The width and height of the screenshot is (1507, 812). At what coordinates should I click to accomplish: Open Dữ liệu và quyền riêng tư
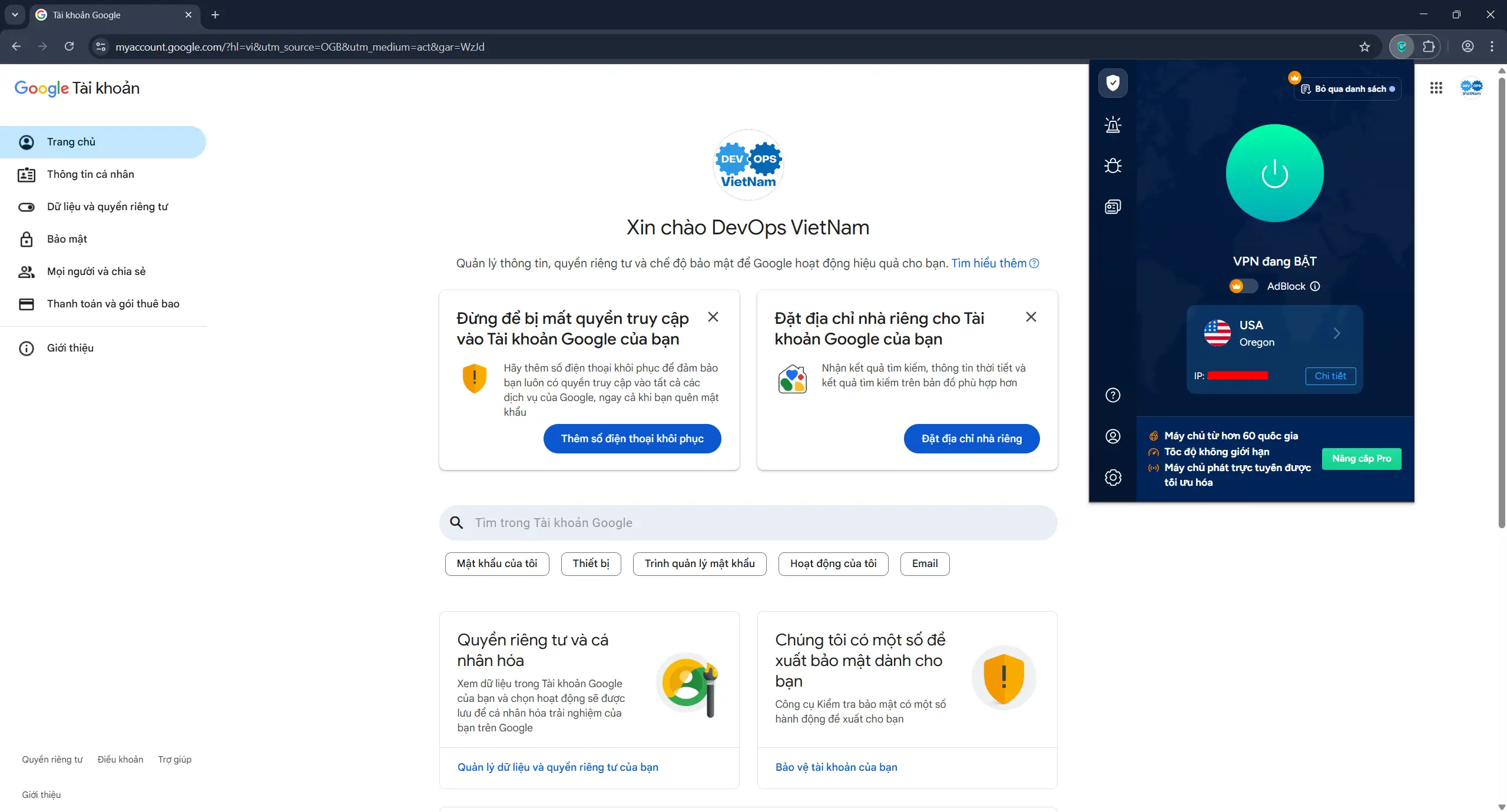coord(103,207)
